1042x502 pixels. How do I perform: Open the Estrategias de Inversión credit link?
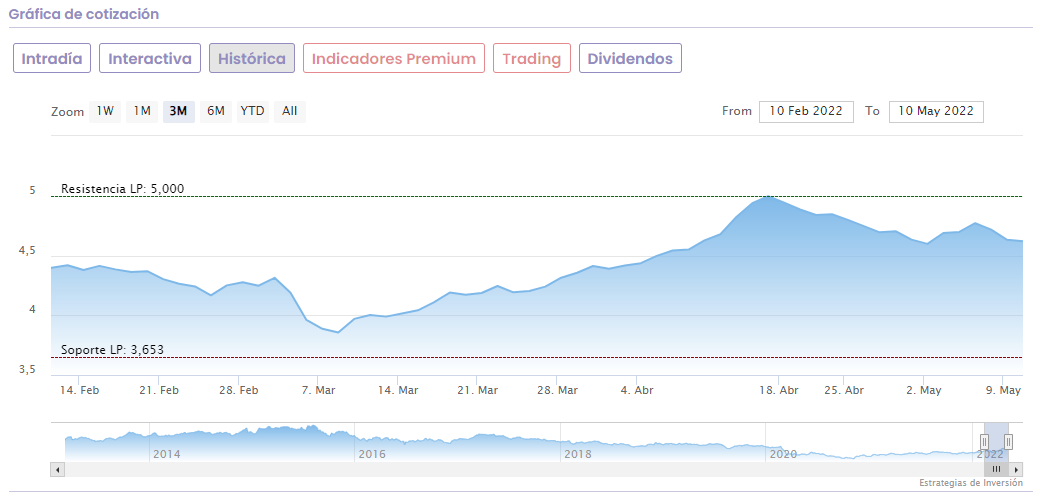click(x=971, y=483)
